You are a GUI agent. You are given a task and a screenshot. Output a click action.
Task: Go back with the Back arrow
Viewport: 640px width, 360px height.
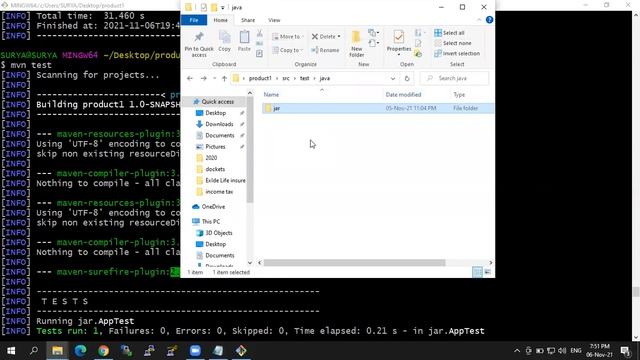(190, 78)
